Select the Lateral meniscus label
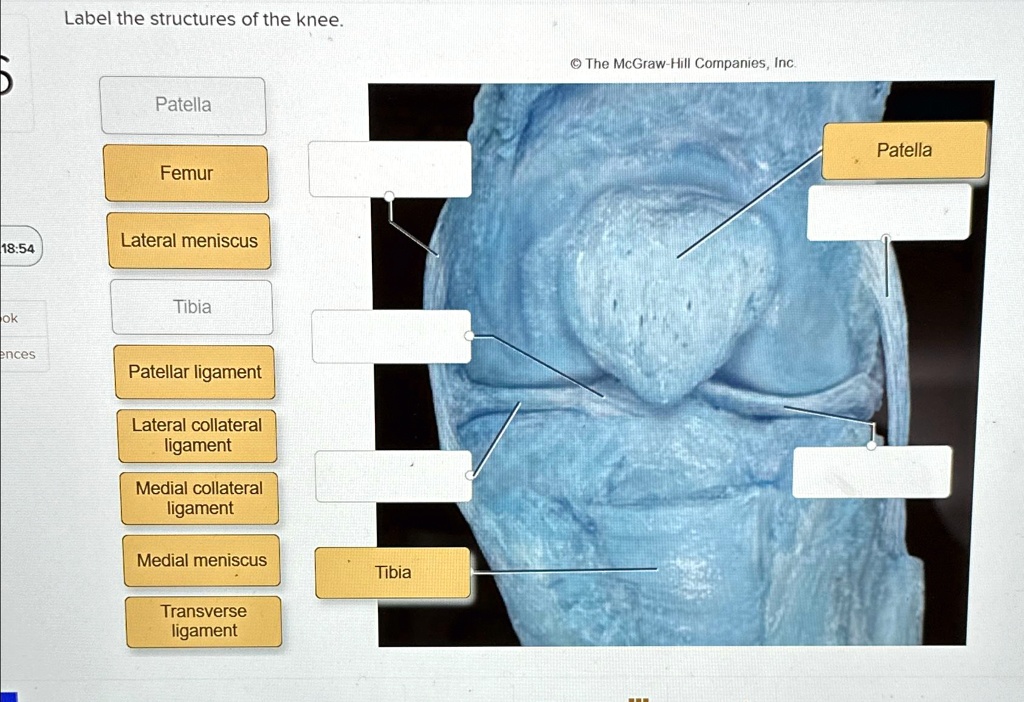The image size is (1024, 702). 188,240
